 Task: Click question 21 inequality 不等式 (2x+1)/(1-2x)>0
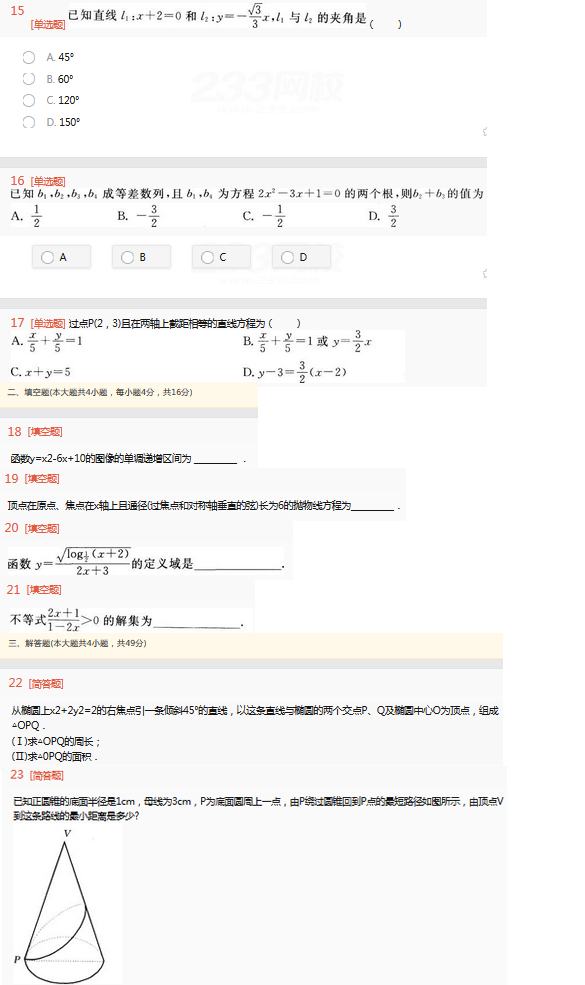pyautogui.click(x=55, y=620)
